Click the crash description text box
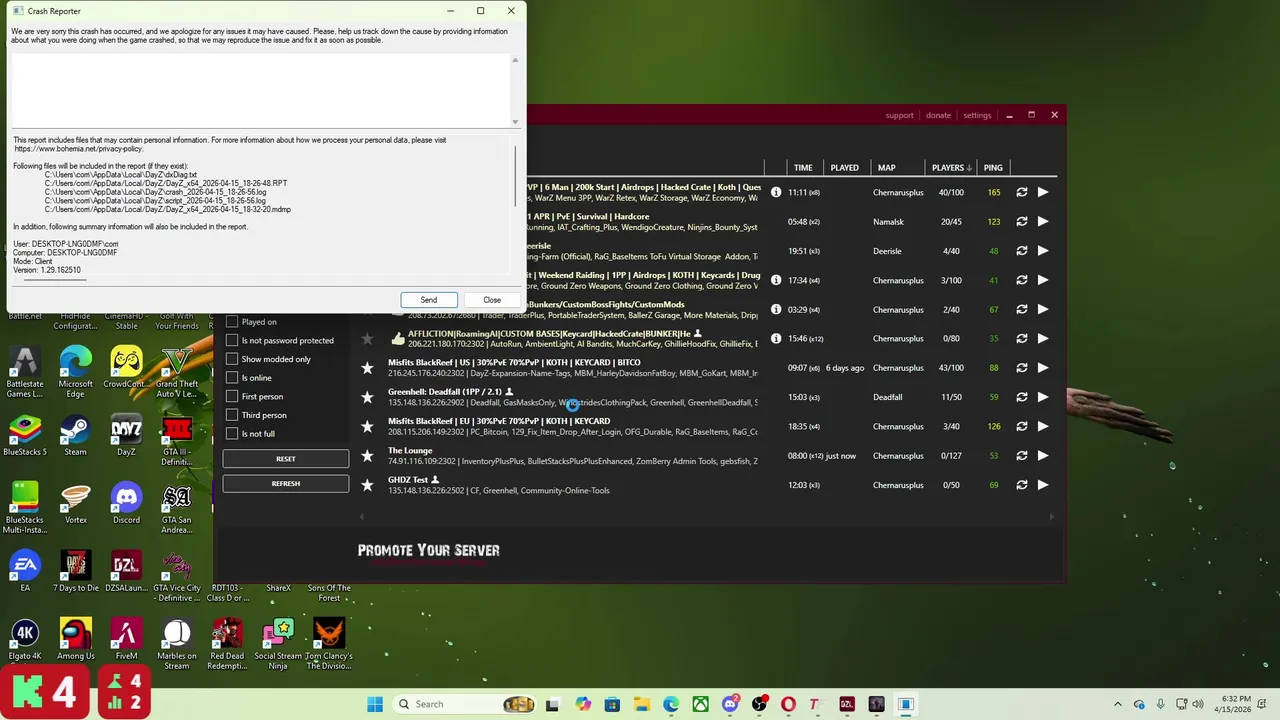The height and width of the screenshot is (720, 1280). point(260,90)
